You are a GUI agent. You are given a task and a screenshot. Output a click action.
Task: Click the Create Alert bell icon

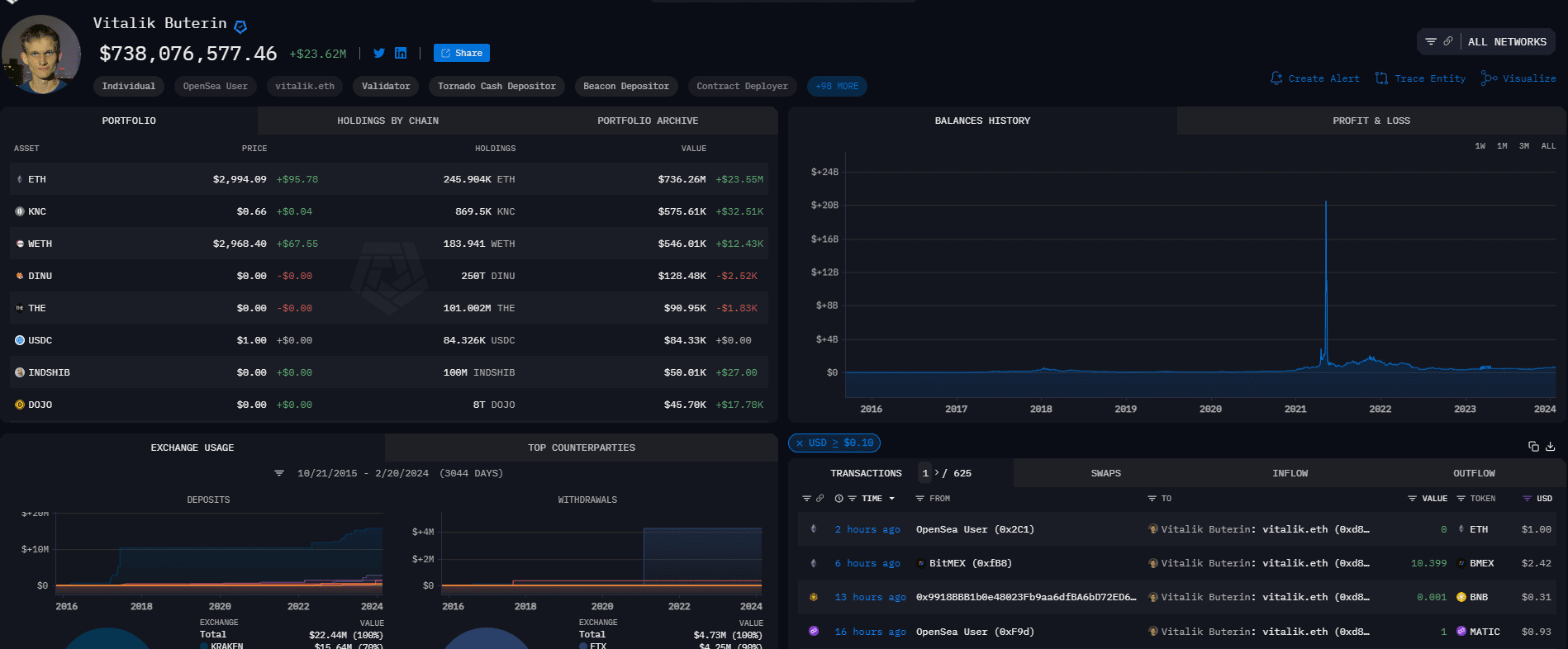1276,78
